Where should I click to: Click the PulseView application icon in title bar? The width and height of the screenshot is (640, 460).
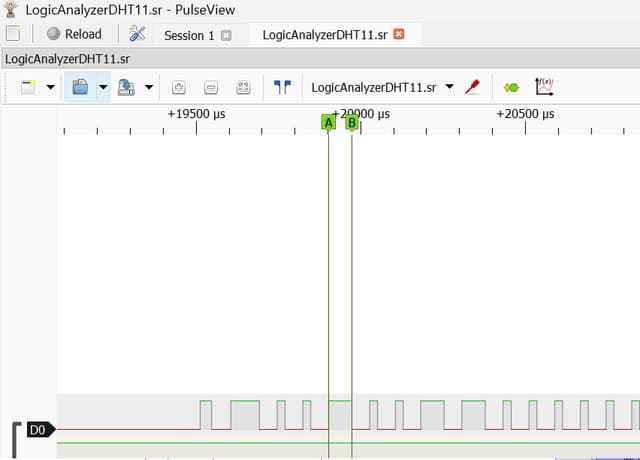click(10, 9)
